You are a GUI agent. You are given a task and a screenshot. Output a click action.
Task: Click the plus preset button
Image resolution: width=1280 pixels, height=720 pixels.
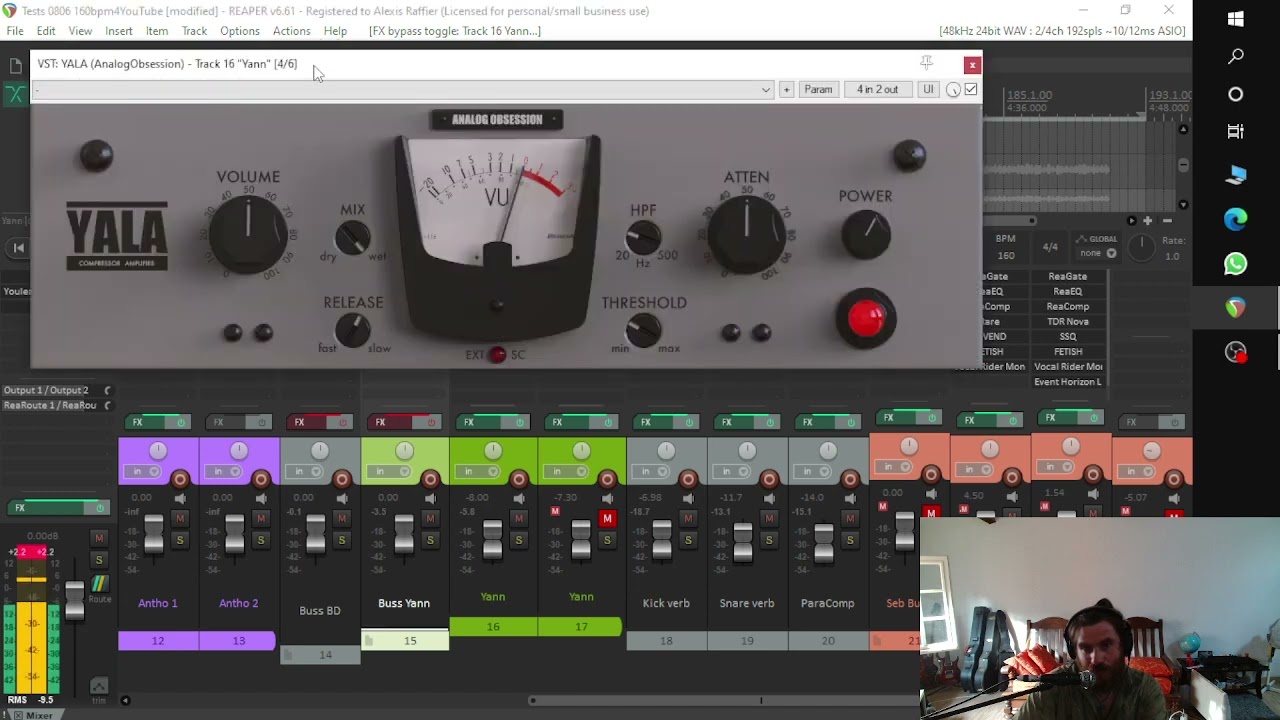click(x=786, y=90)
